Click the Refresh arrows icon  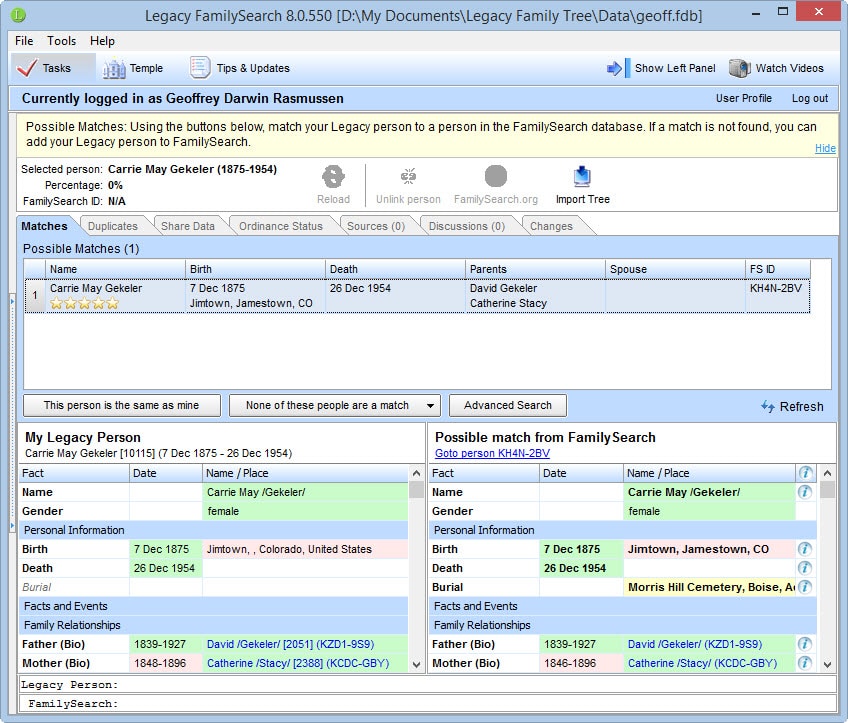[x=767, y=406]
